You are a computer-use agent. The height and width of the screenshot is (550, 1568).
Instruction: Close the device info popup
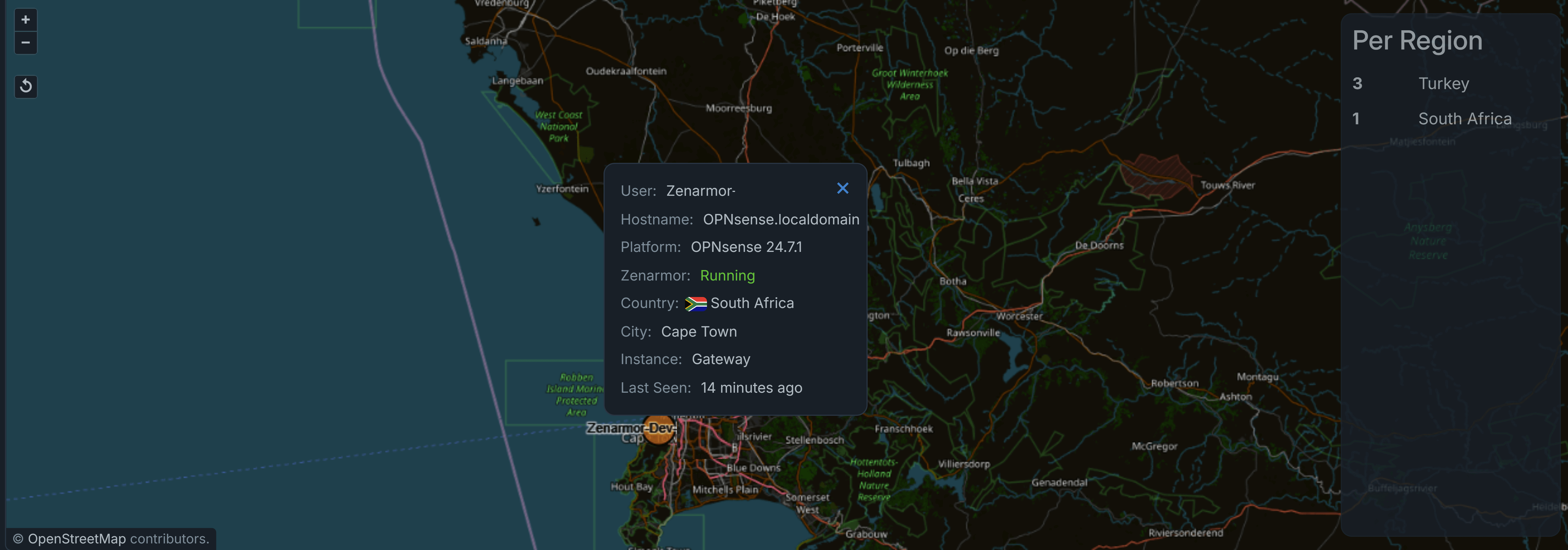(x=842, y=189)
